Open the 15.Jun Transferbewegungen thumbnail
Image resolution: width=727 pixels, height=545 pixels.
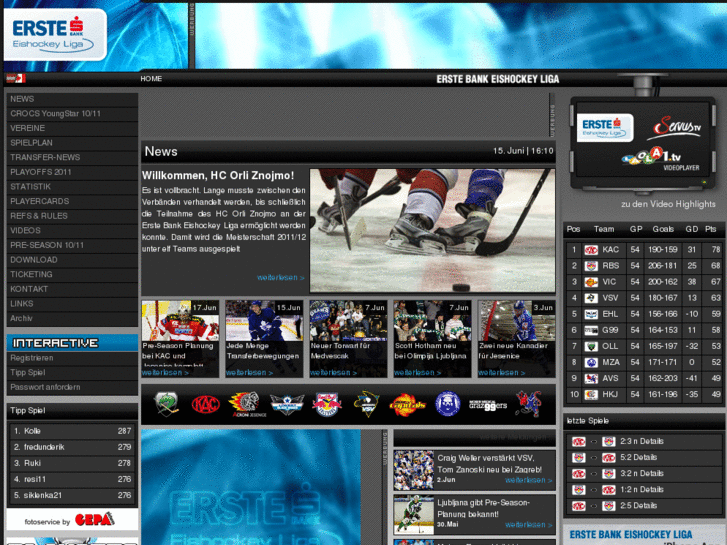264,321
